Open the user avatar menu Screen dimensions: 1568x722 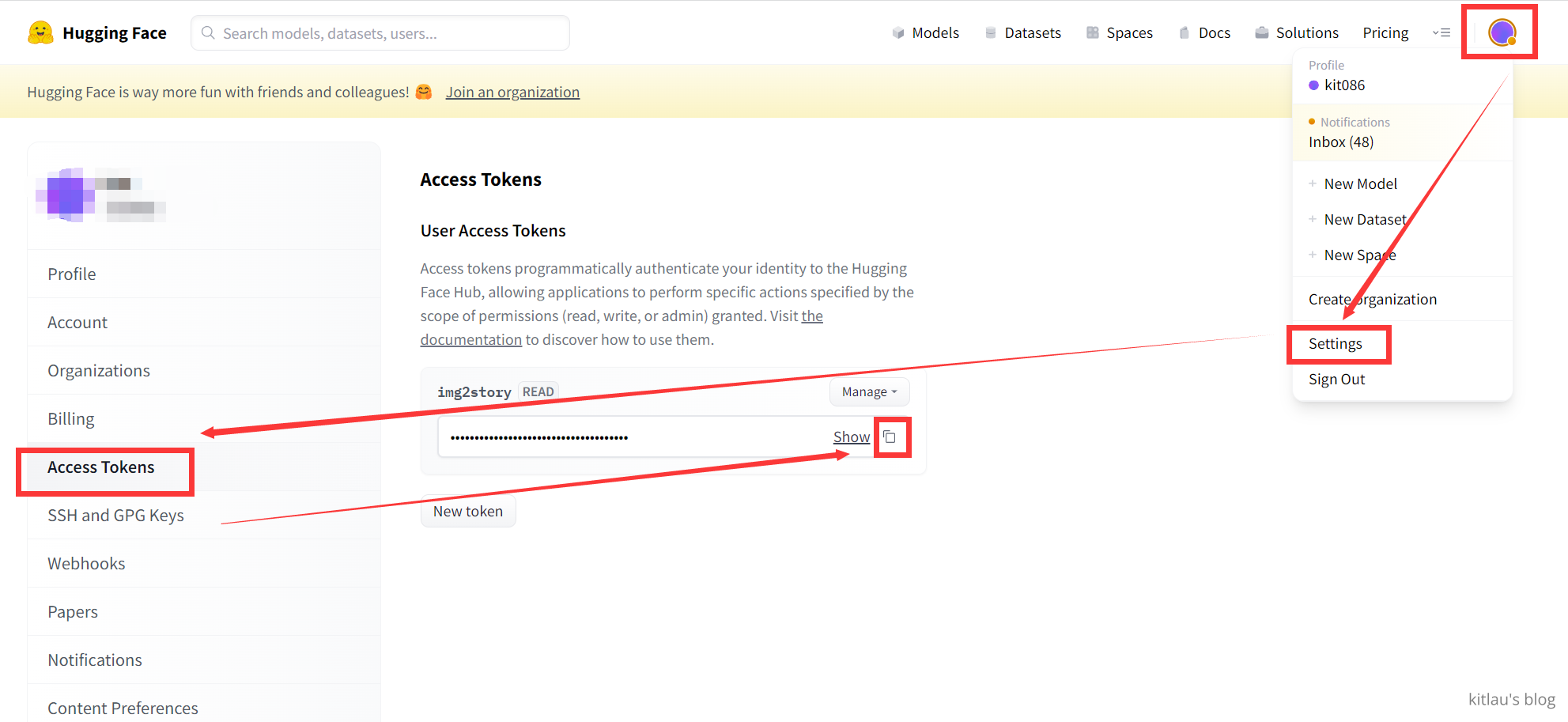[x=1501, y=32]
